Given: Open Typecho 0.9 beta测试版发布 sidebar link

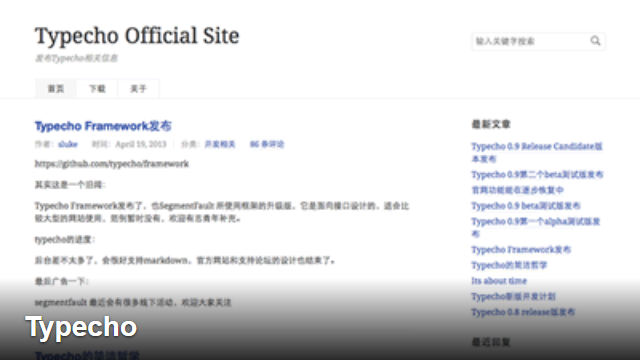Looking at the screenshot, I should 526,206.
